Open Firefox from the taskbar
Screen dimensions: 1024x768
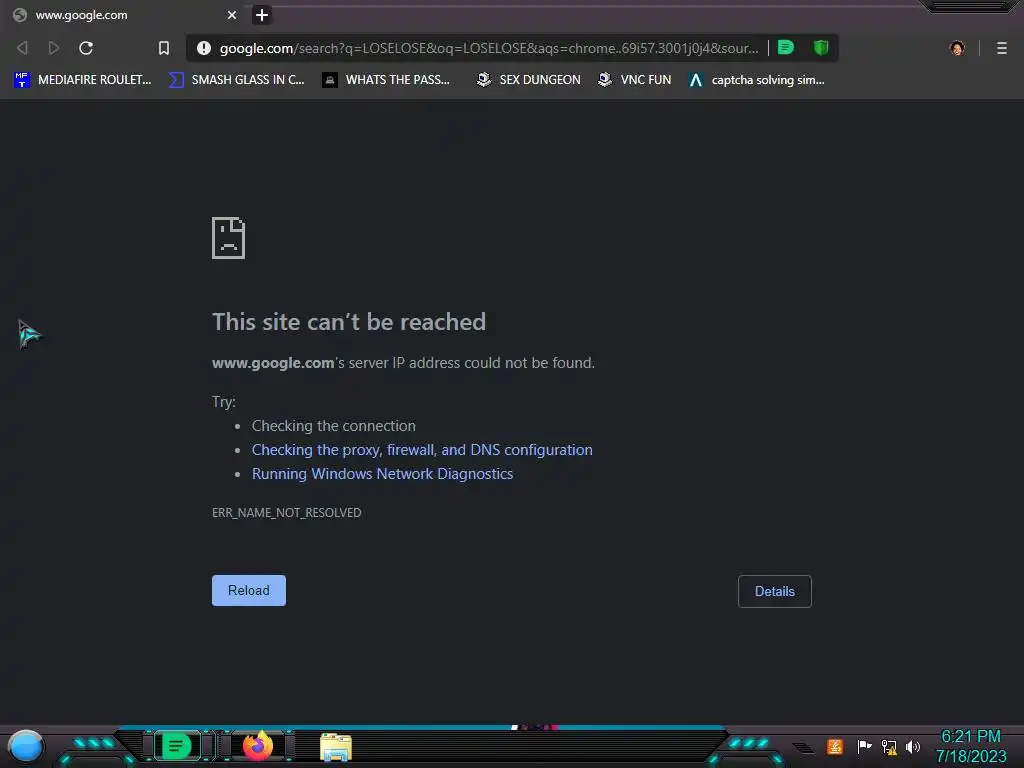click(258, 746)
